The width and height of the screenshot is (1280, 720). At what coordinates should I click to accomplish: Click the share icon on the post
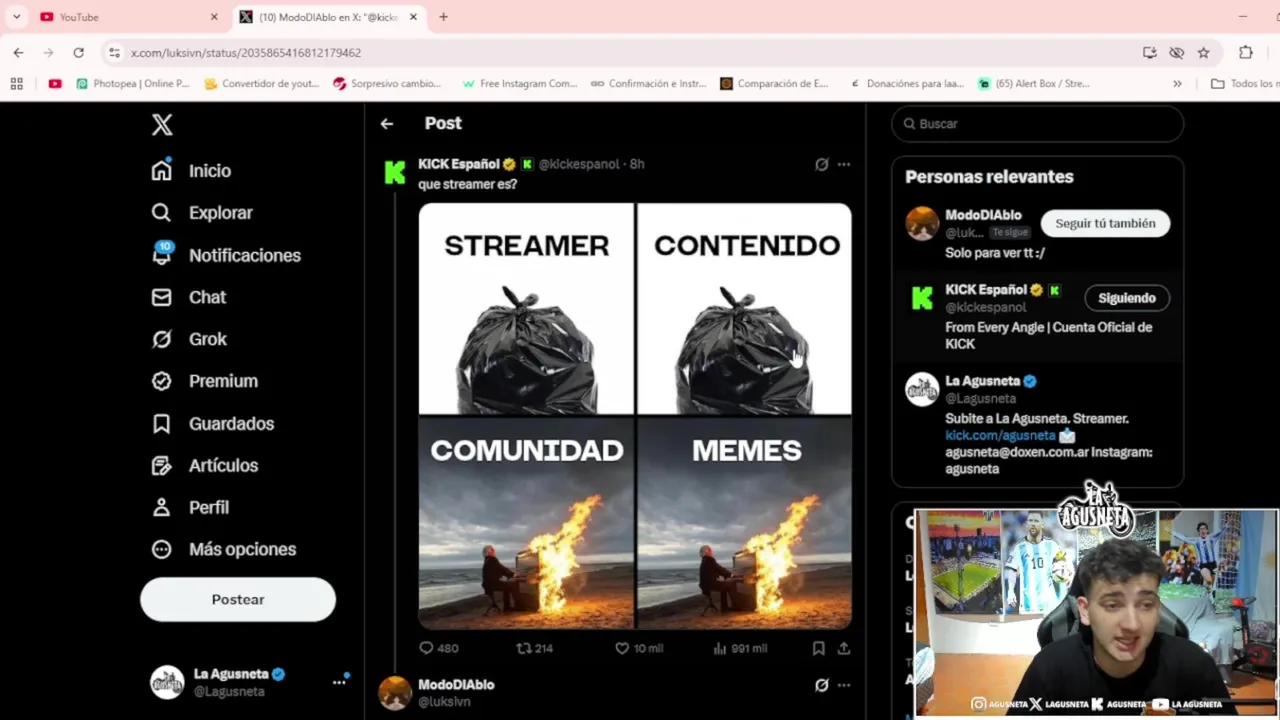(x=844, y=648)
